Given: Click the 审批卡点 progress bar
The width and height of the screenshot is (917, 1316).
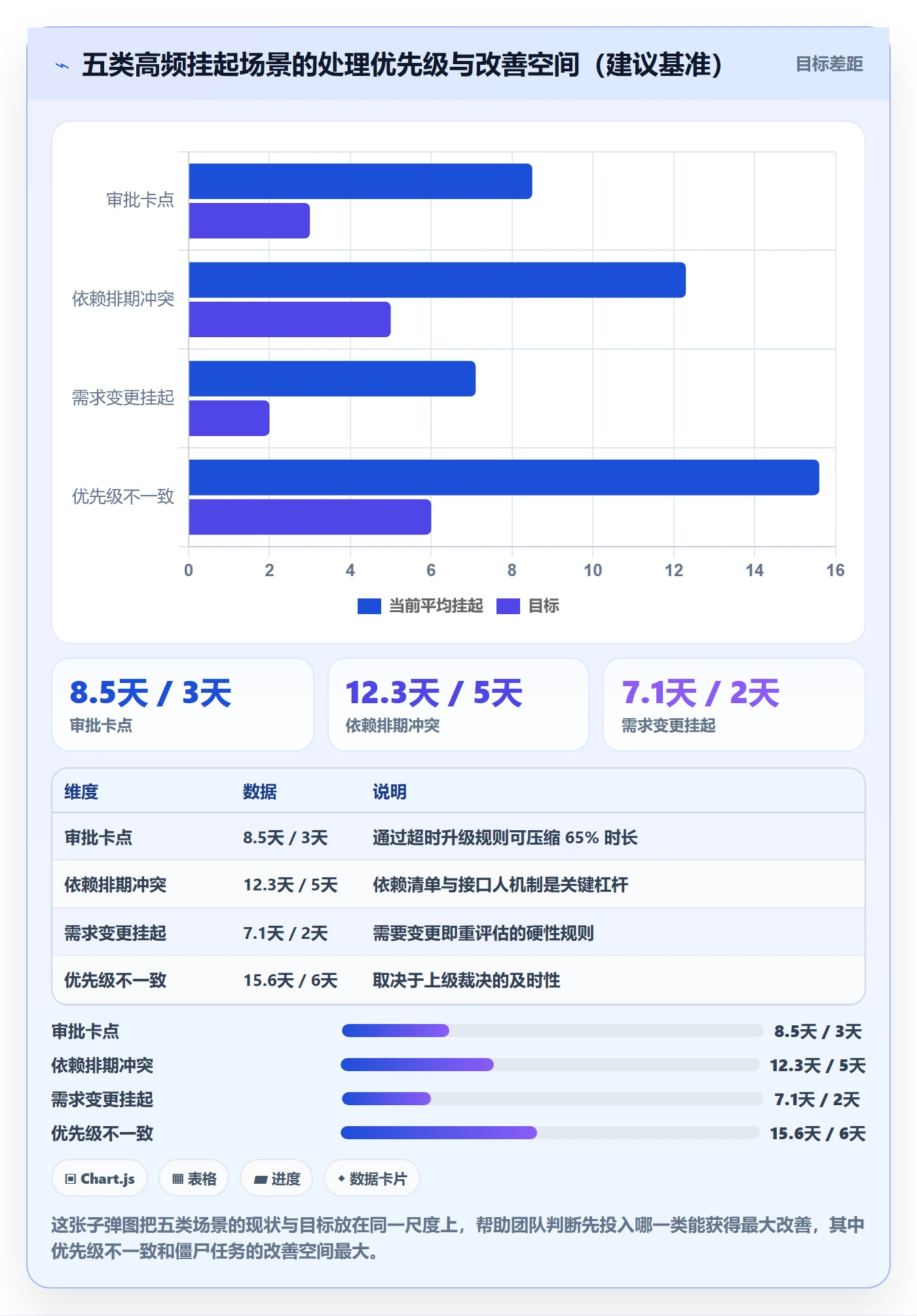Looking at the screenshot, I should tap(552, 1031).
